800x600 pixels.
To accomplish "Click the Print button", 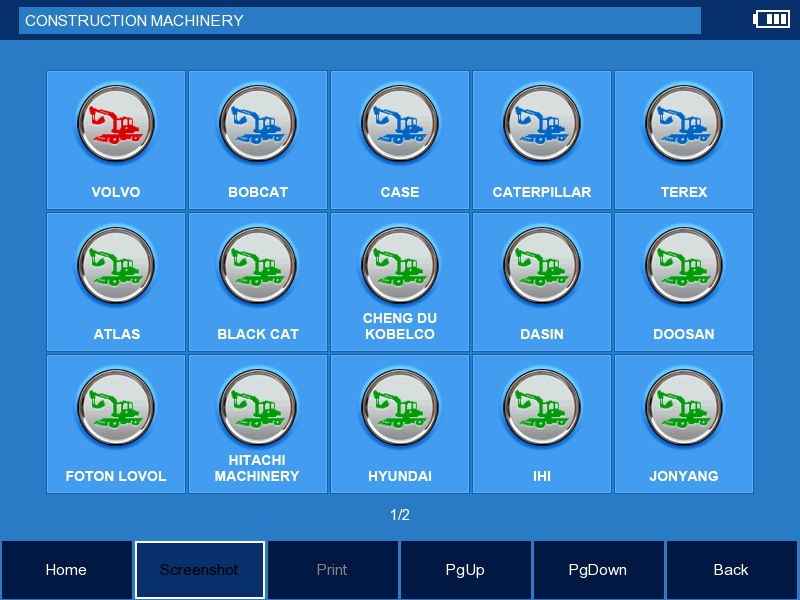I will [x=333, y=569].
